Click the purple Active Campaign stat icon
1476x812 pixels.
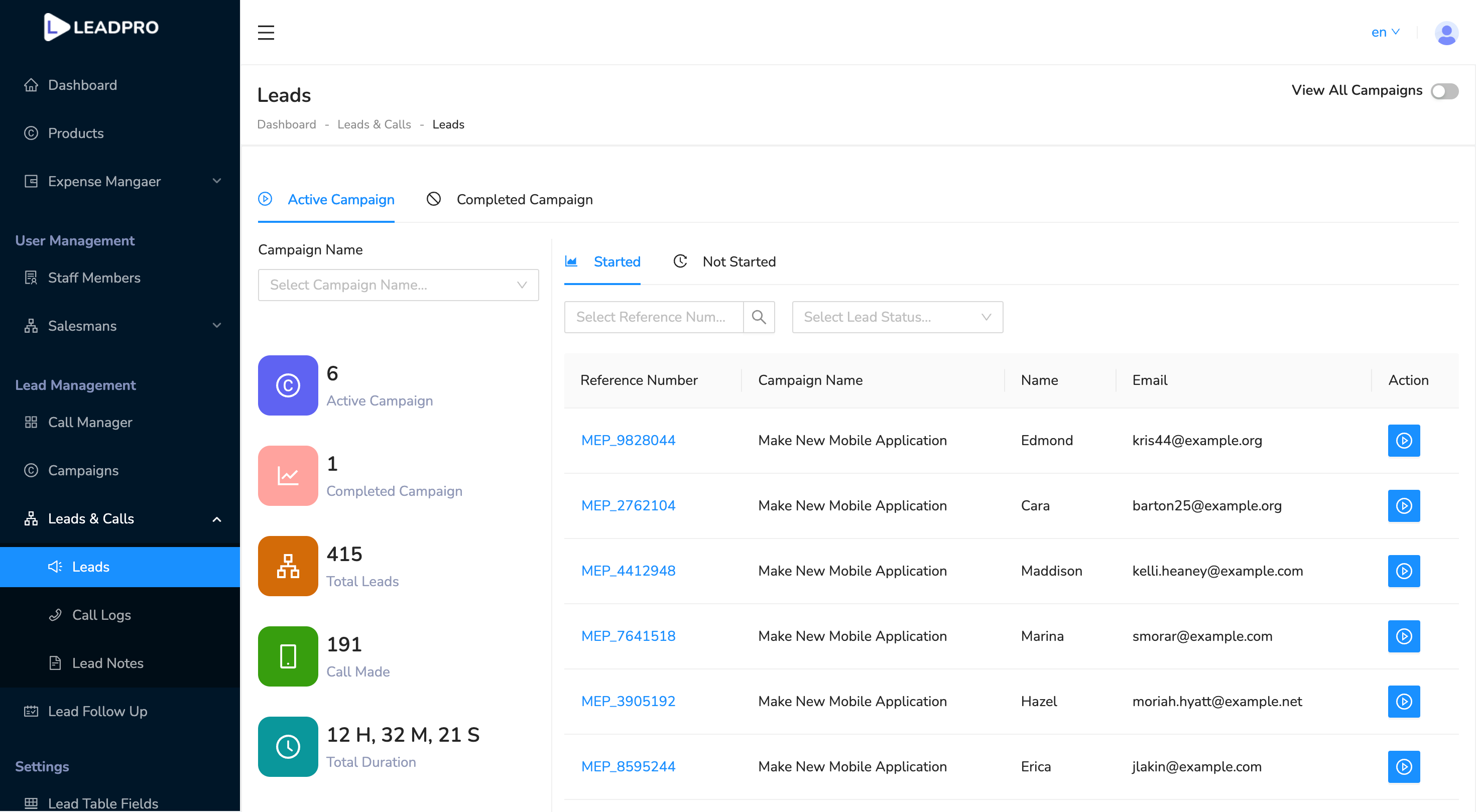(288, 385)
